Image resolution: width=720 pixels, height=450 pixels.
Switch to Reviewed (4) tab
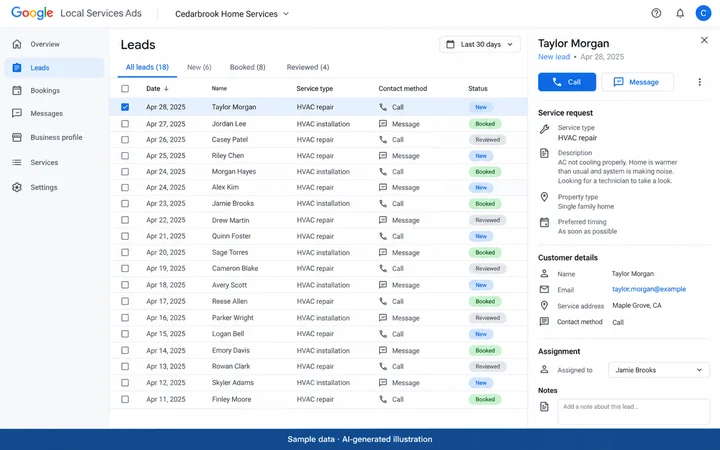coord(308,67)
